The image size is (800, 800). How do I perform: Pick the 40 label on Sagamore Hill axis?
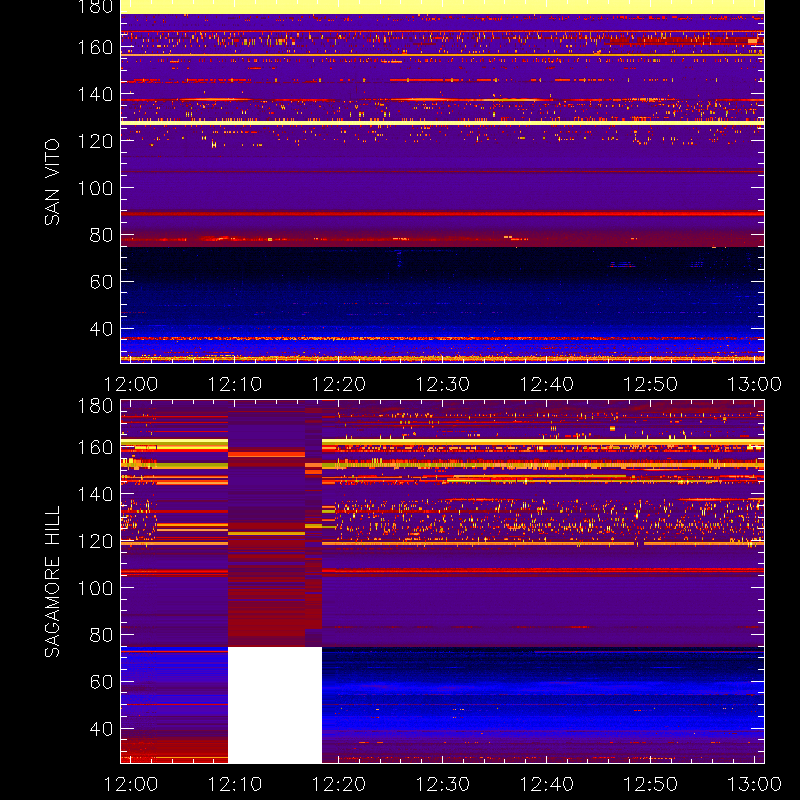point(102,729)
